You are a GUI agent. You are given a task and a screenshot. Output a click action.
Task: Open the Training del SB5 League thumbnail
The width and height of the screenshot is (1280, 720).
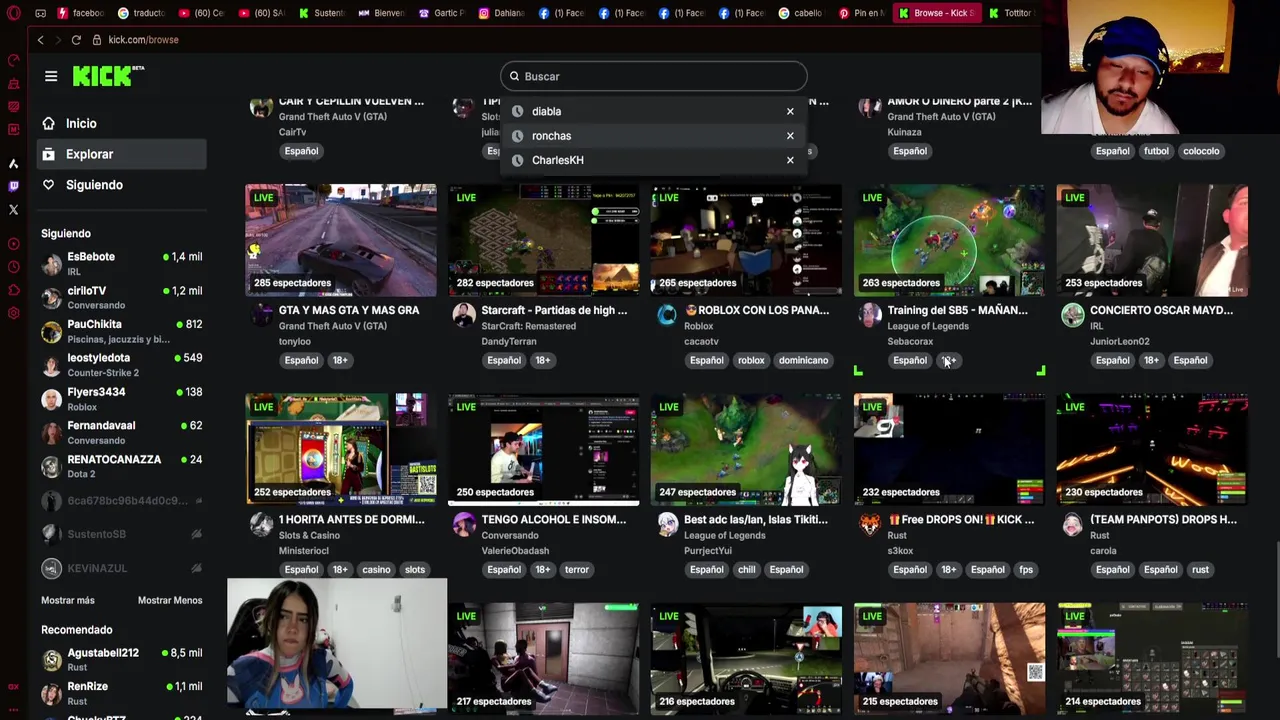pos(949,240)
